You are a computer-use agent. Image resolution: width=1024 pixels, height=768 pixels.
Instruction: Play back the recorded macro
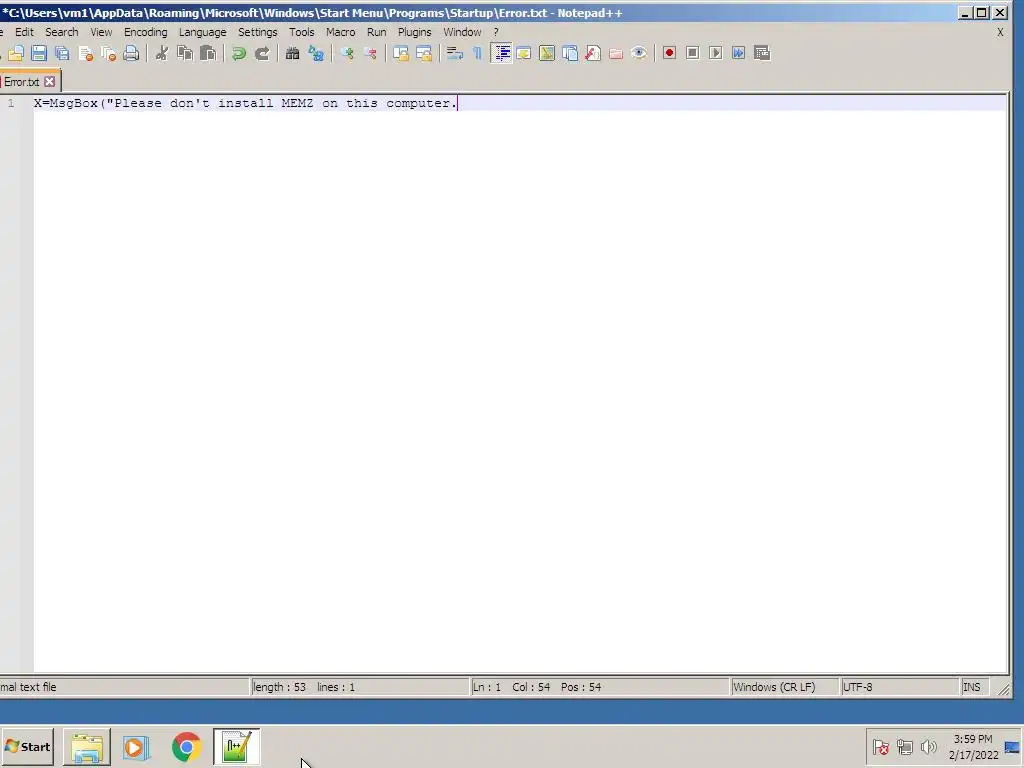click(x=716, y=54)
